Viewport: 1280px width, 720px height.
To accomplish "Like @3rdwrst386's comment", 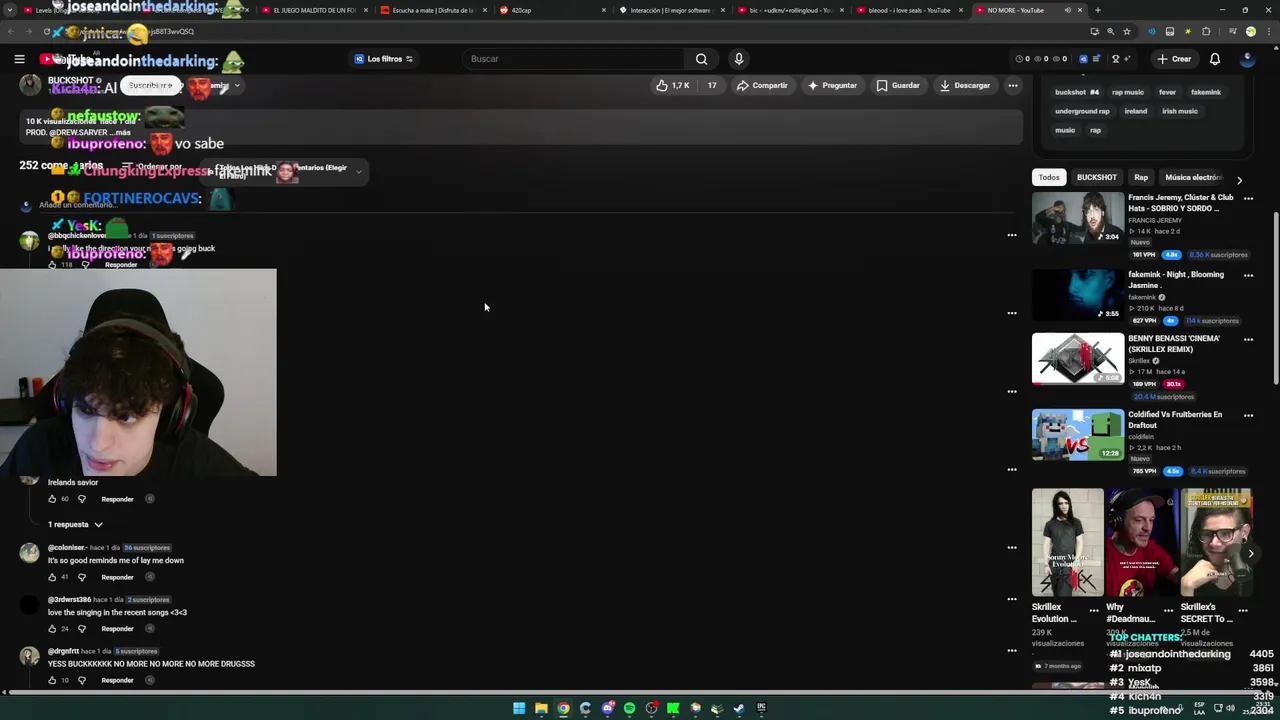I will (52, 629).
